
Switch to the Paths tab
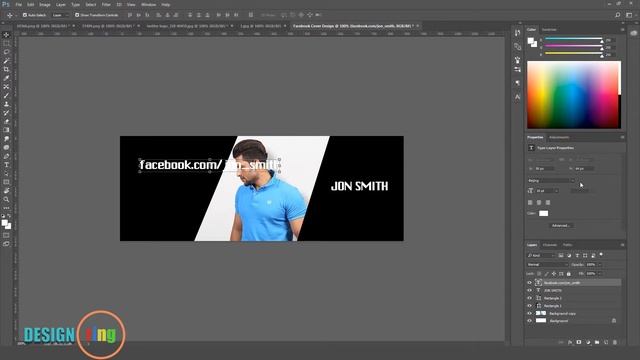pos(567,245)
